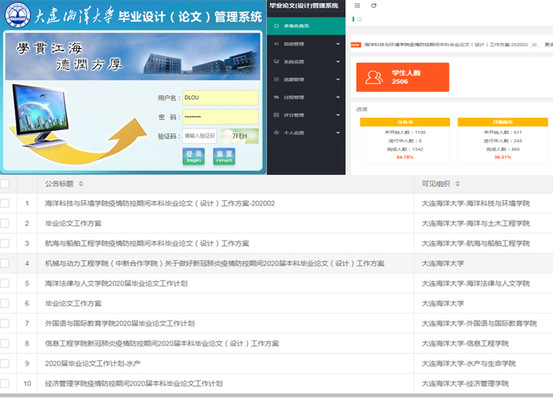This screenshot has height=399, width=553.
Task: Click the 评分管理 sidebar icon
Action: coord(276,115)
